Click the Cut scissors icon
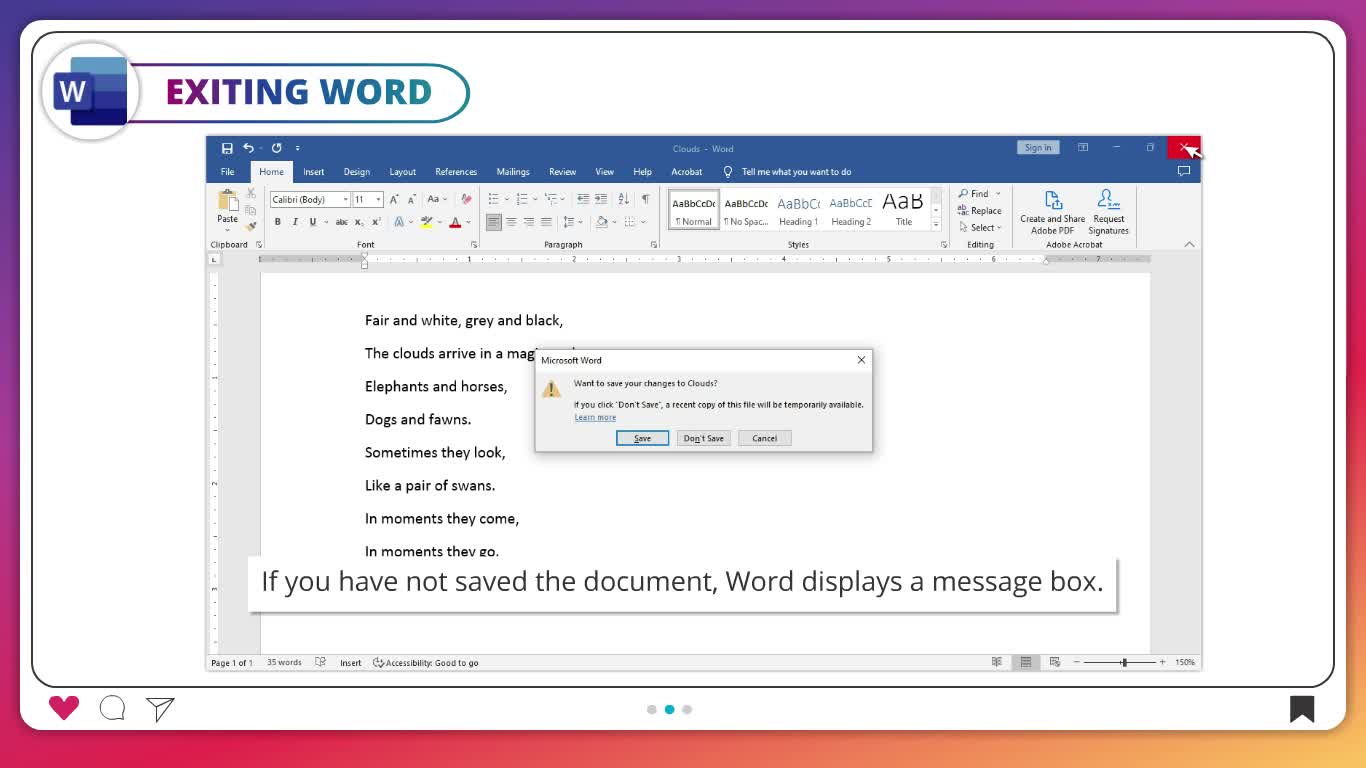Screen dimensions: 1366x768 coord(251,193)
